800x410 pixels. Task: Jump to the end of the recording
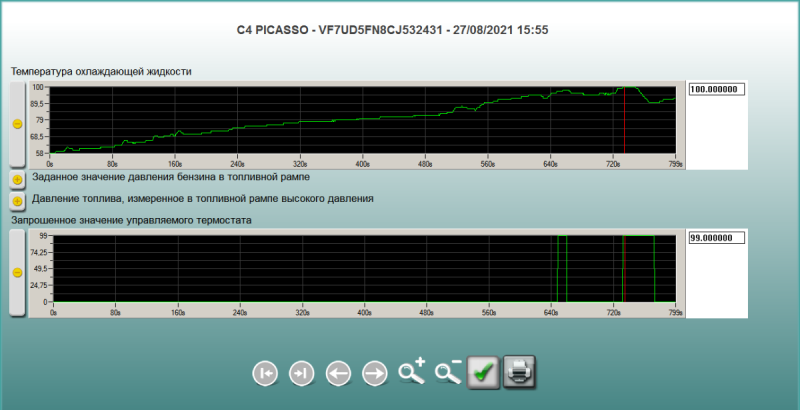click(x=301, y=373)
